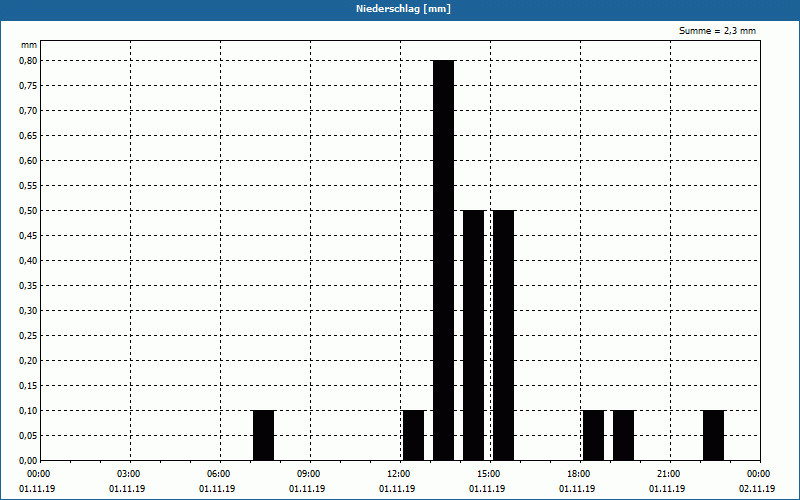Click the 03:00 time axis label

(128, 474)
